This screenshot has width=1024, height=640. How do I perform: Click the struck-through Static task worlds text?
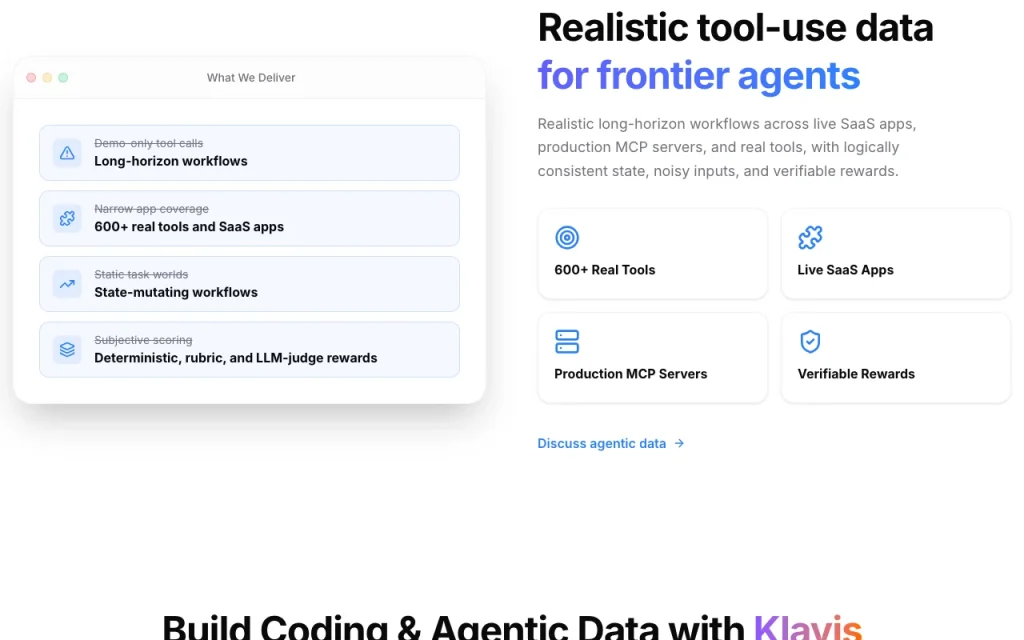(x=141, y=274)
